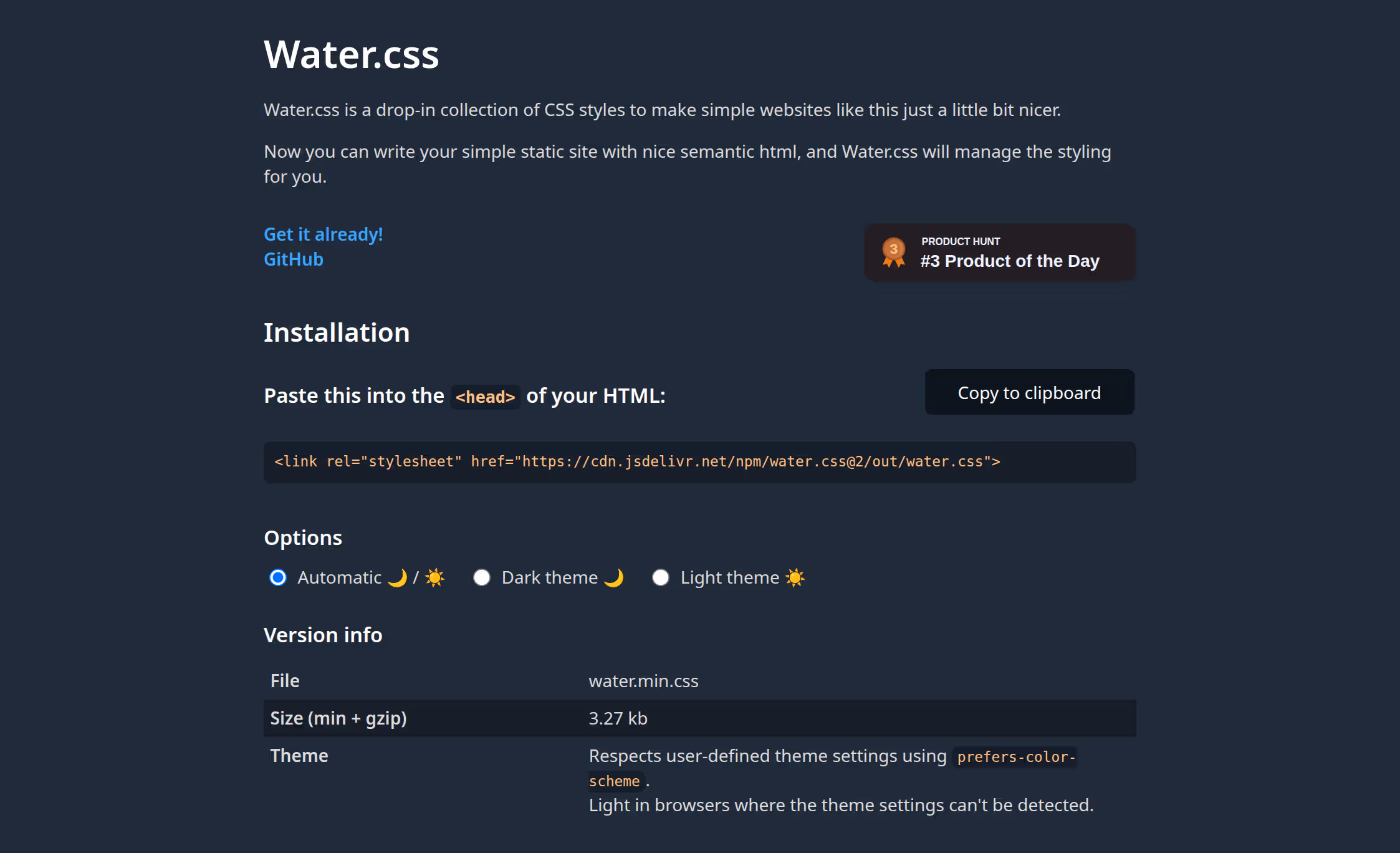The width and height of the screenshot is (1400, 853).
Task: Click the highlighted <head> code tag
Action: (x=485, y=397)
